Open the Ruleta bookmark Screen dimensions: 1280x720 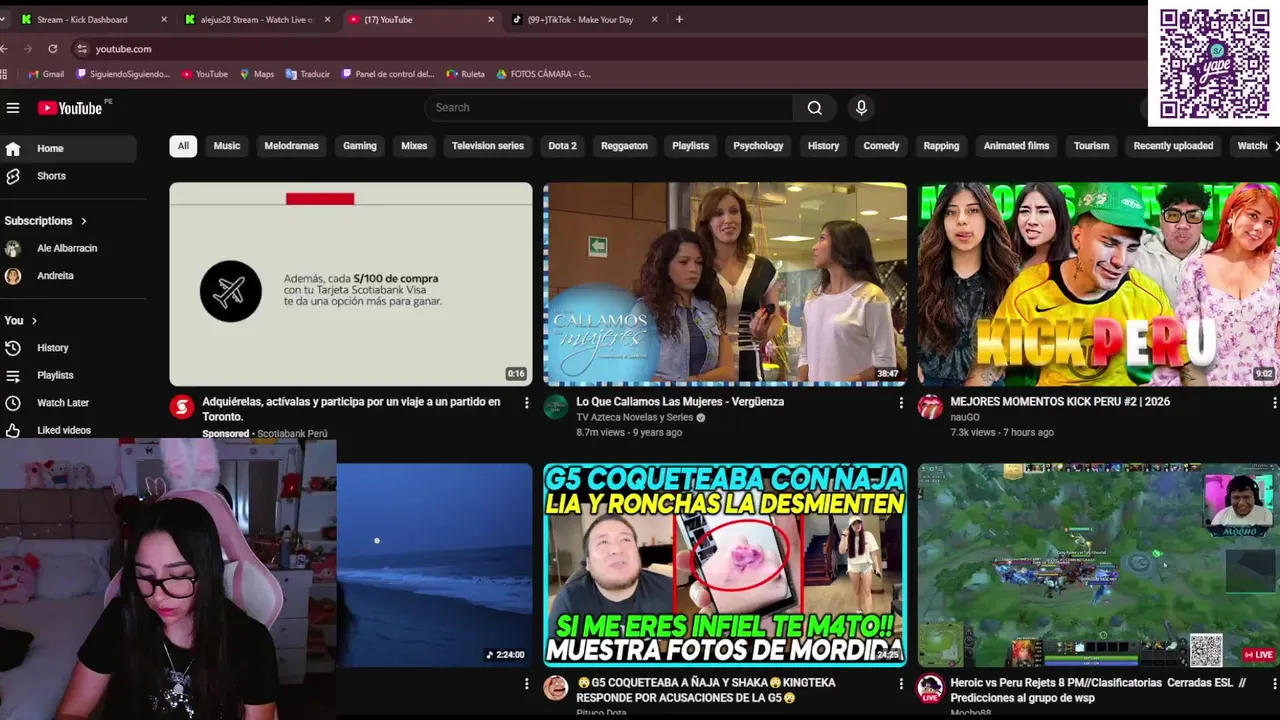tap(466, 74)
